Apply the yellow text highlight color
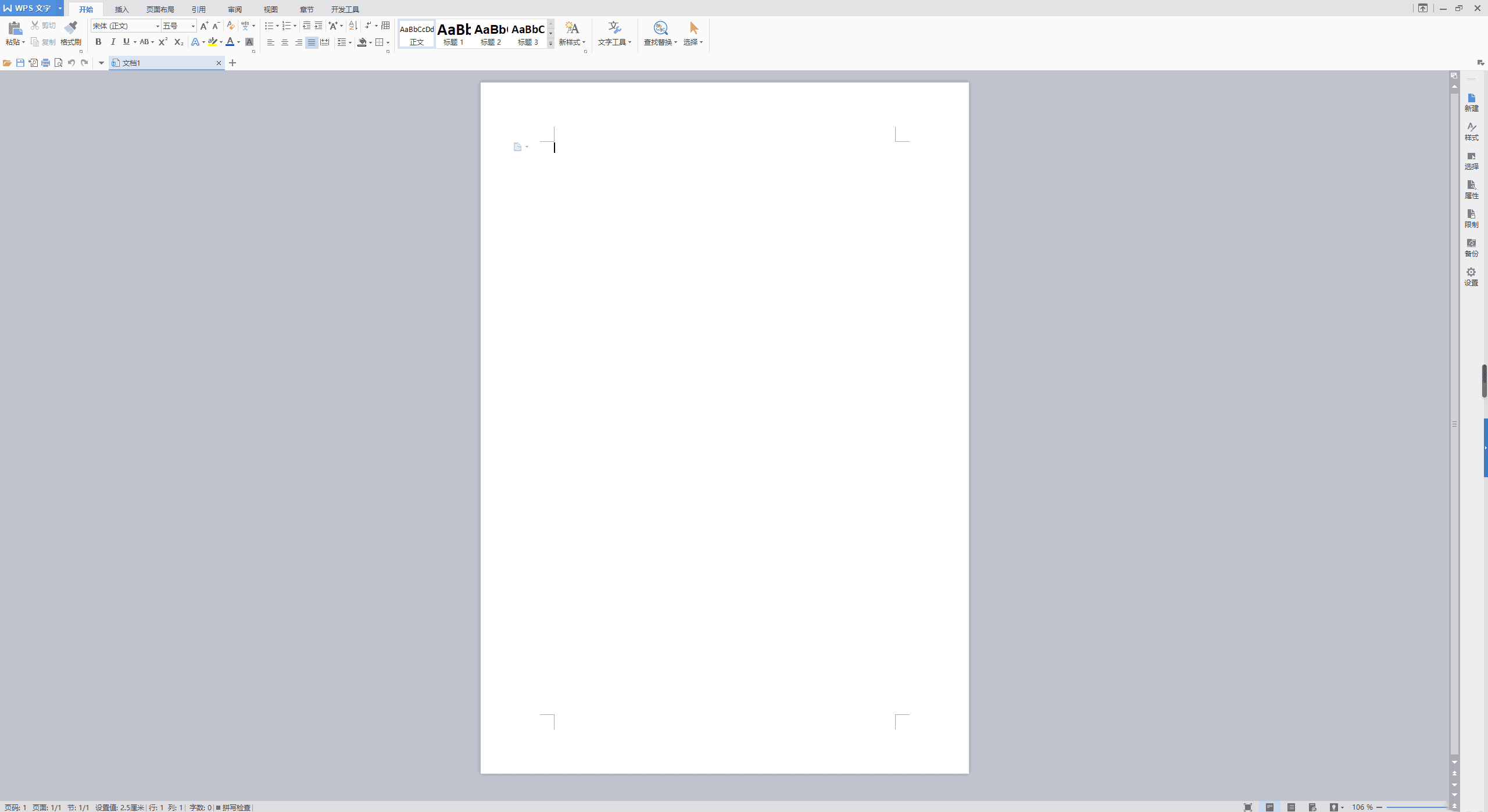Image resolution: width=1488 pixels, height=812 pixels. pyautogui.click(x=212, y=42)
